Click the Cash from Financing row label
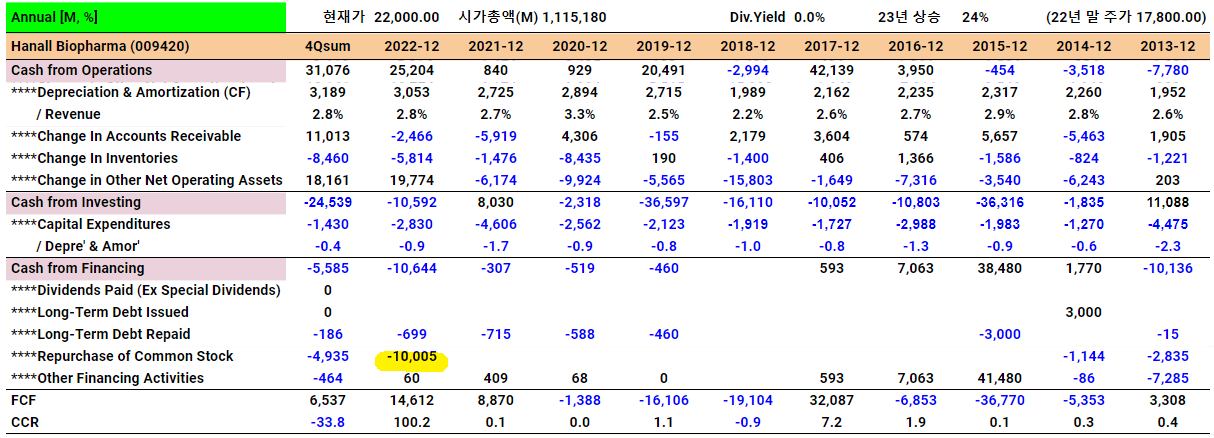 (77, 268)
